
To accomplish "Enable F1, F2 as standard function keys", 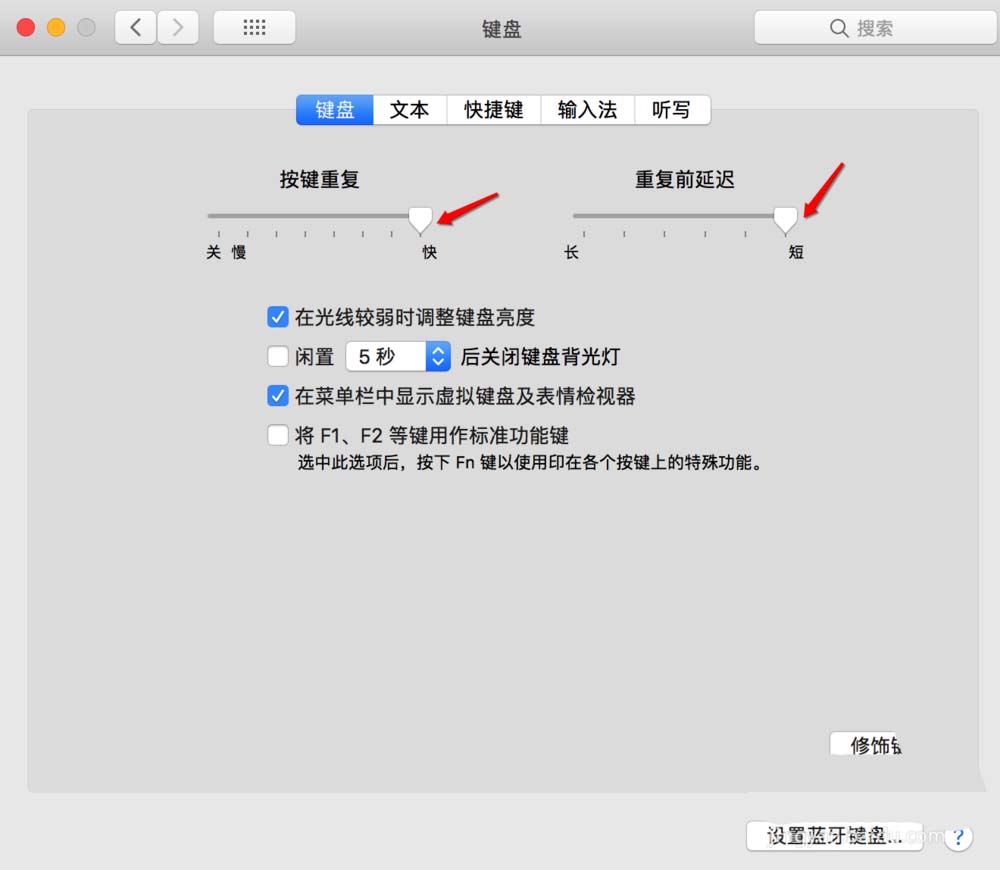I will point(278,435).
